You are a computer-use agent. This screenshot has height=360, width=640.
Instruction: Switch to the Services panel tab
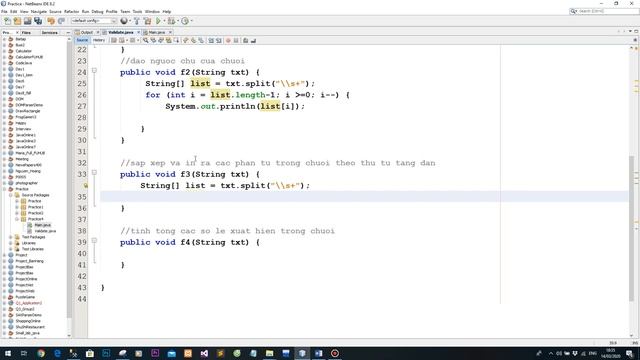point(49,32)
